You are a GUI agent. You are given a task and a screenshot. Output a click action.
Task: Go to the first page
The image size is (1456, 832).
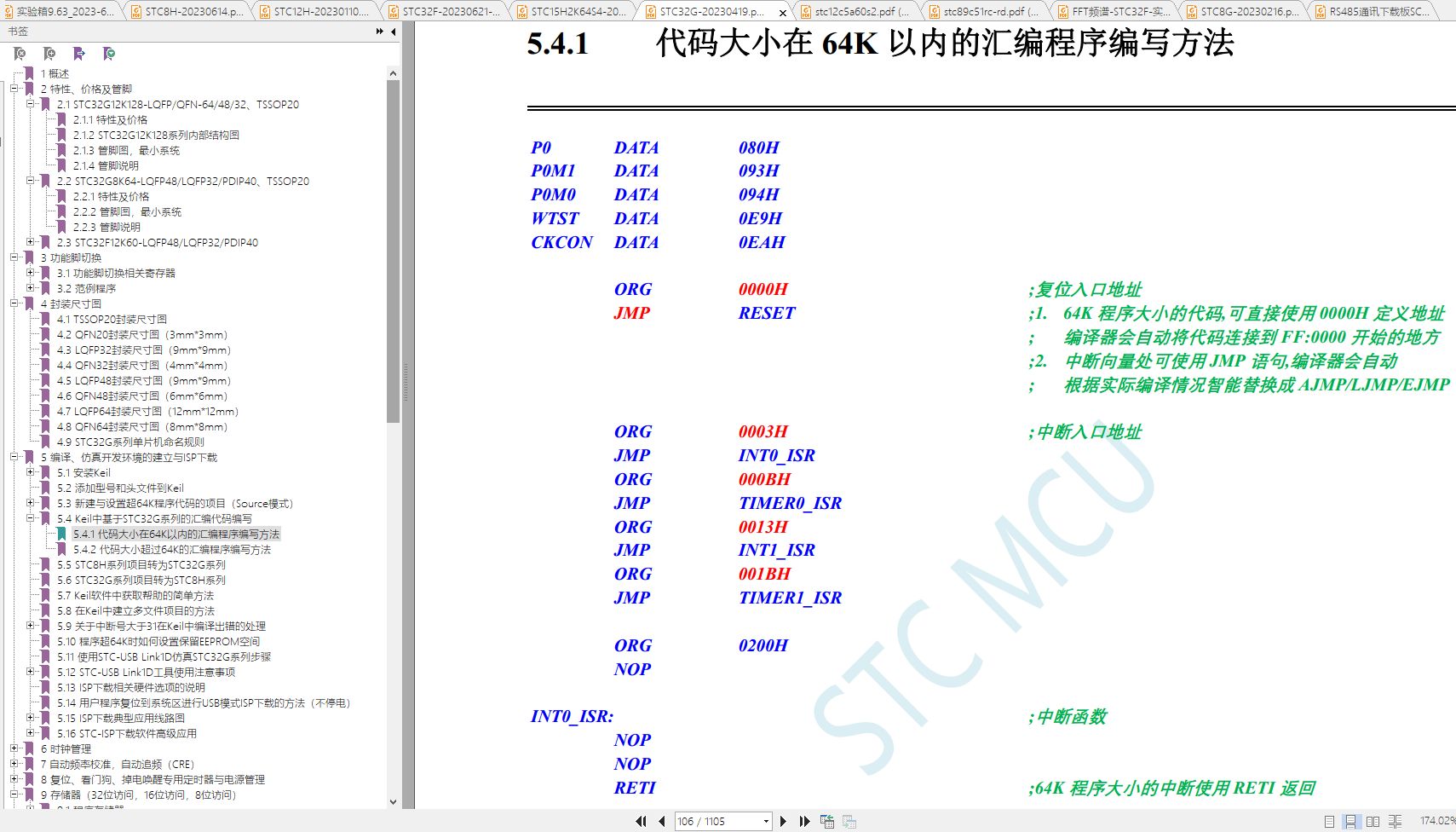[x=641, y=821]
